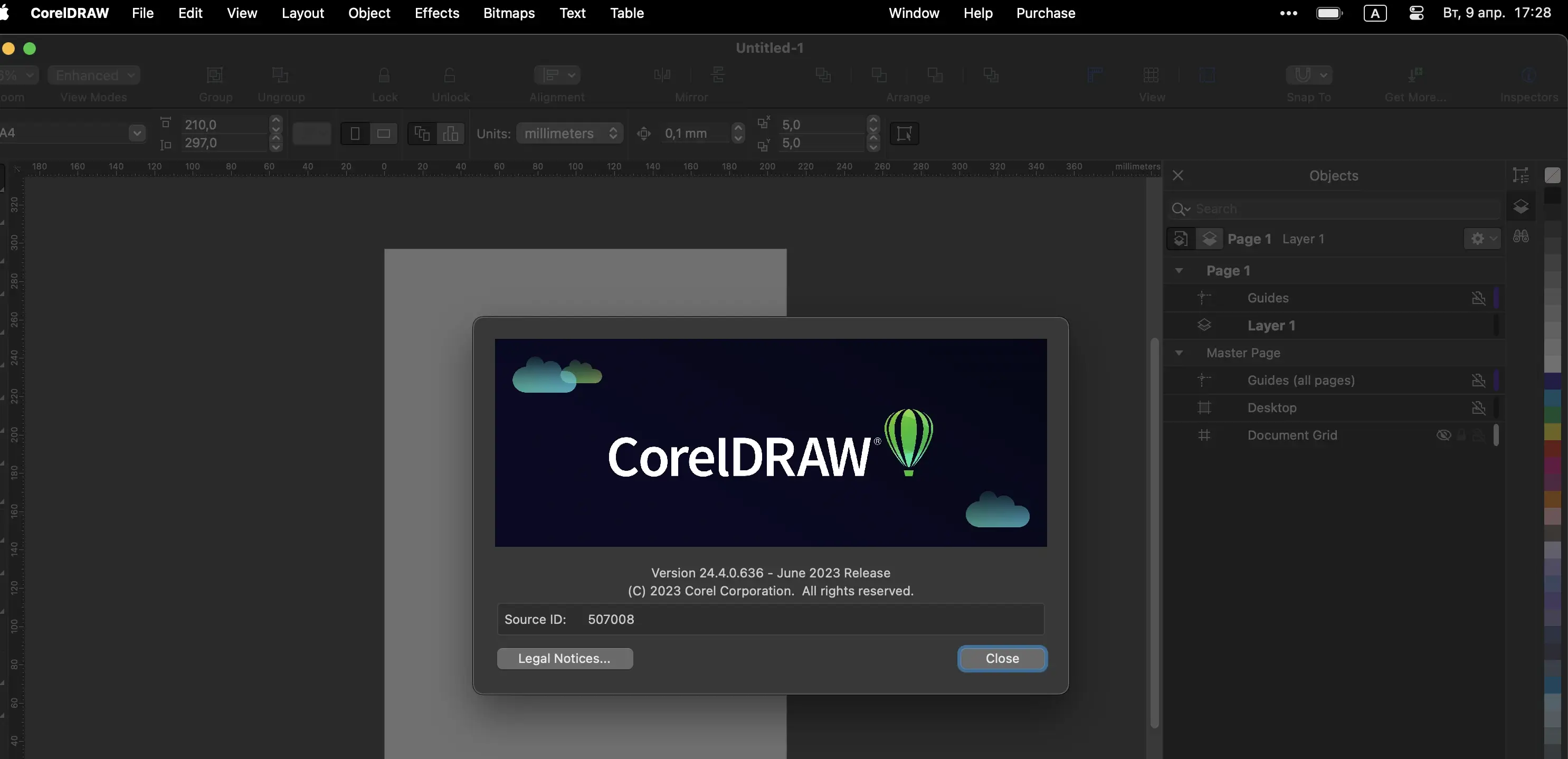Open the Properties inspector tab icon

(1521, 175)
